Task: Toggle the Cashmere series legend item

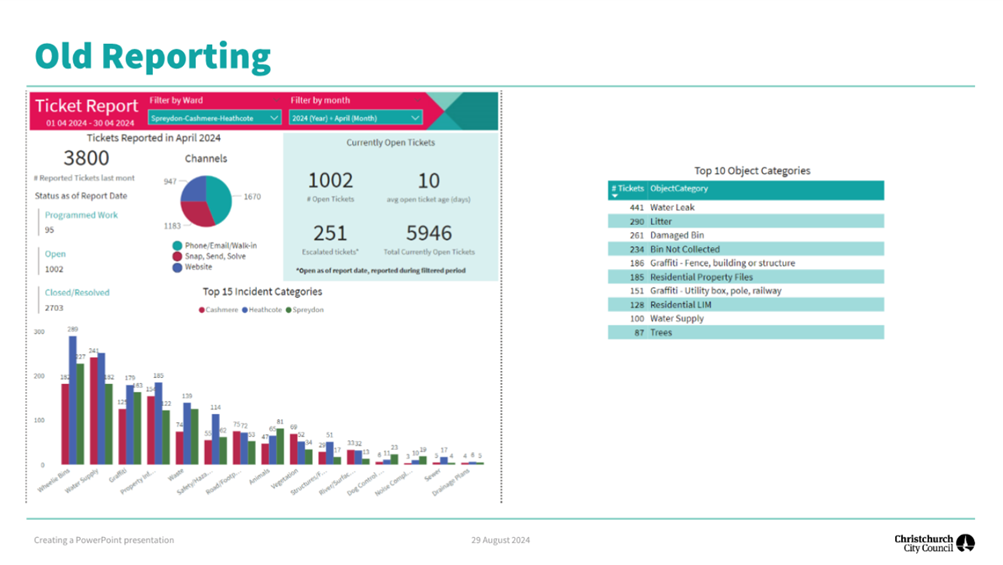Action: coord(218,310)
